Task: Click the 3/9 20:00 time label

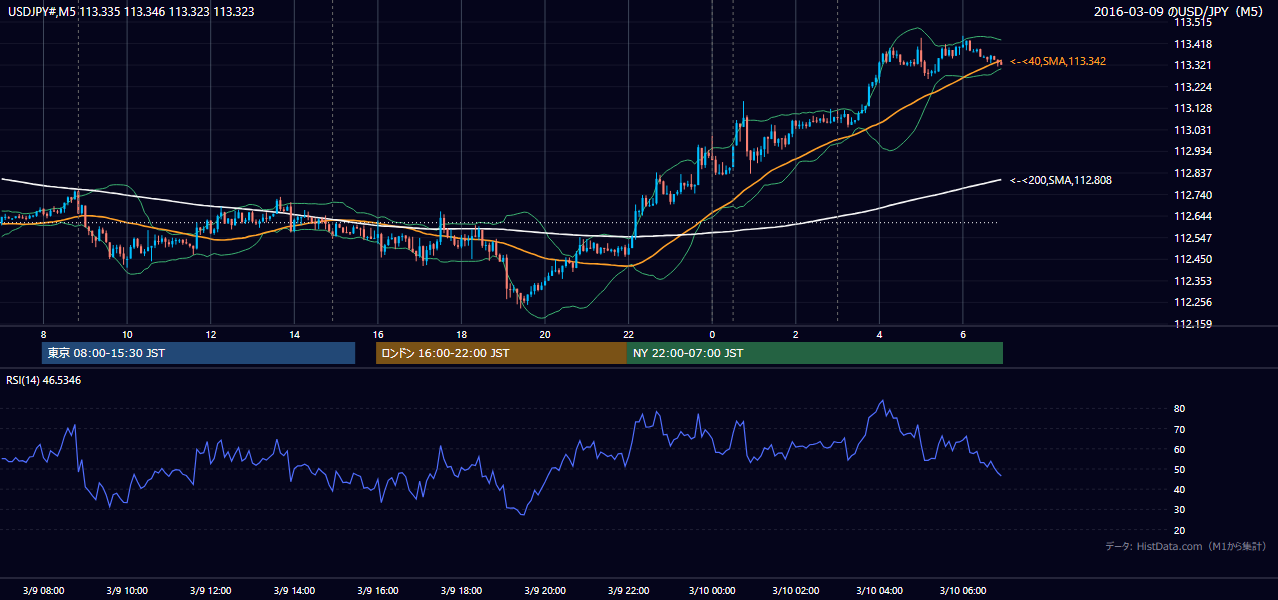Action: [x=544, y=591]
